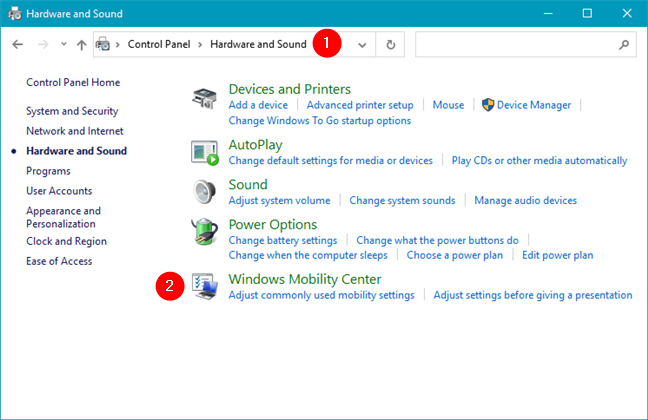Select Network and Internet in sidebar
The width and height of the screenshot is (648, 420).
point(75,131)
